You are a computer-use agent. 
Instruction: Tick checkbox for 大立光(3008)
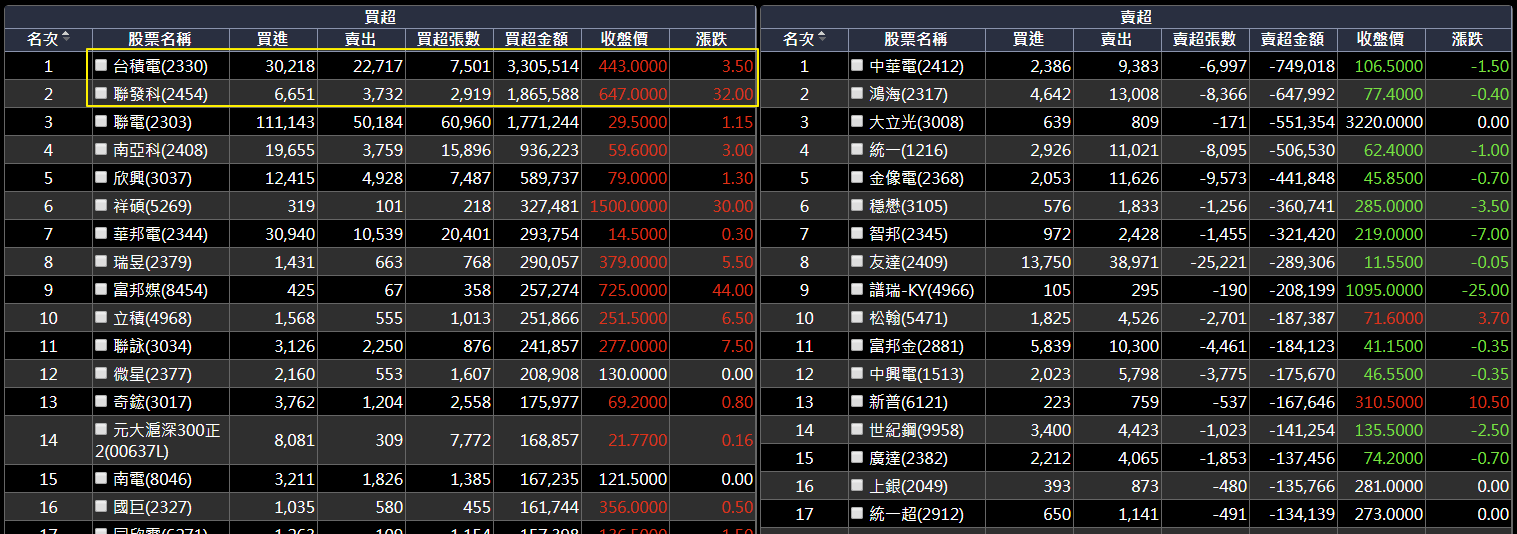click(x=857, y=121)
